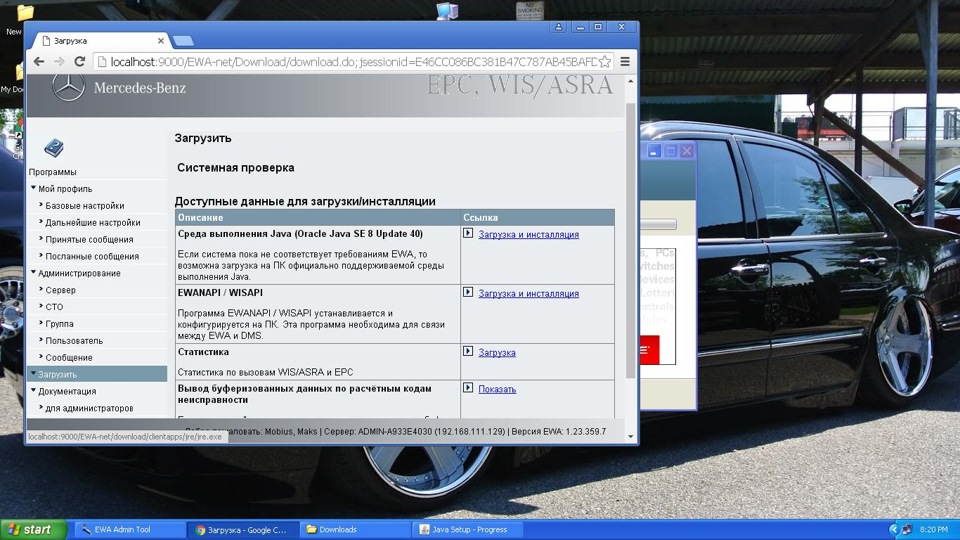
Task: Close the Загрузка browser tab
Action: pos(160,41)
